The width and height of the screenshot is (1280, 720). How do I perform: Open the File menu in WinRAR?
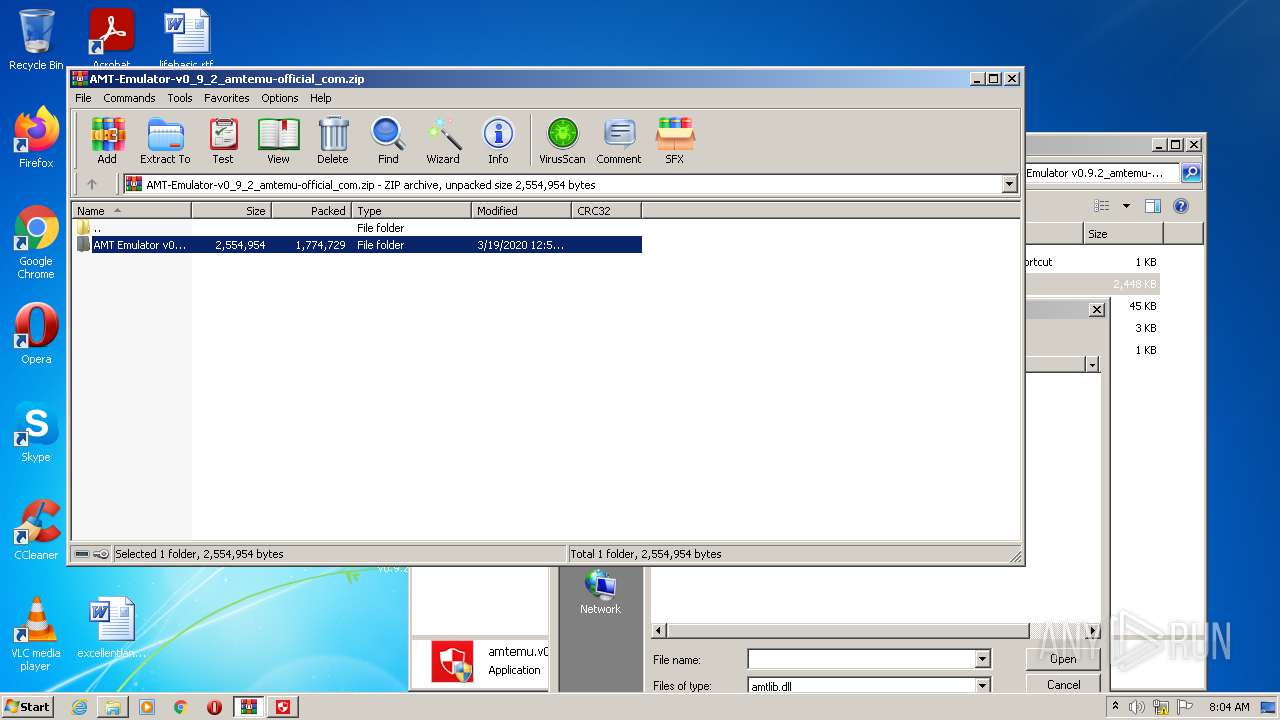point(83,98)
